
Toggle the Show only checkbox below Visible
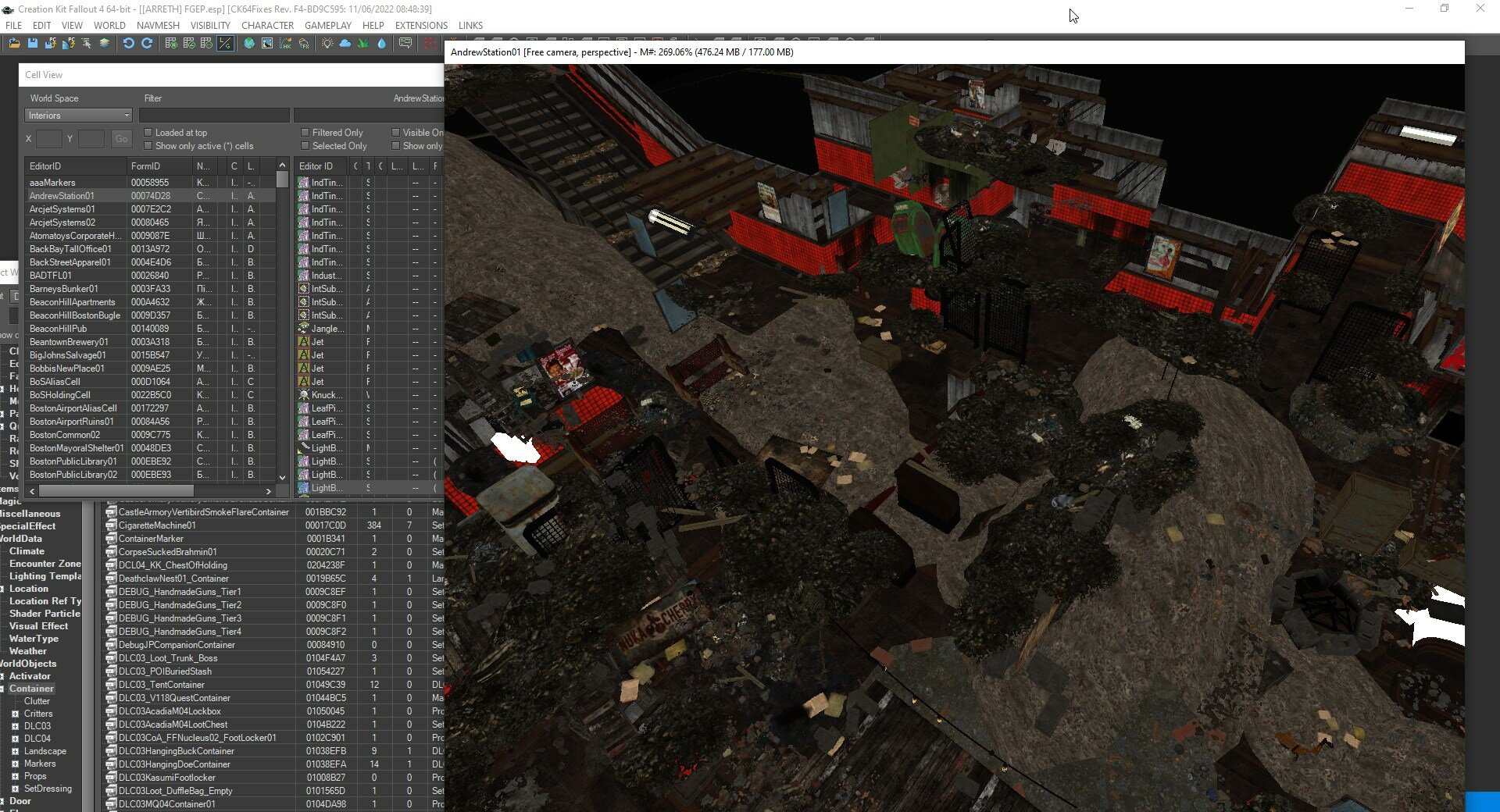click(x=395, y=146)
